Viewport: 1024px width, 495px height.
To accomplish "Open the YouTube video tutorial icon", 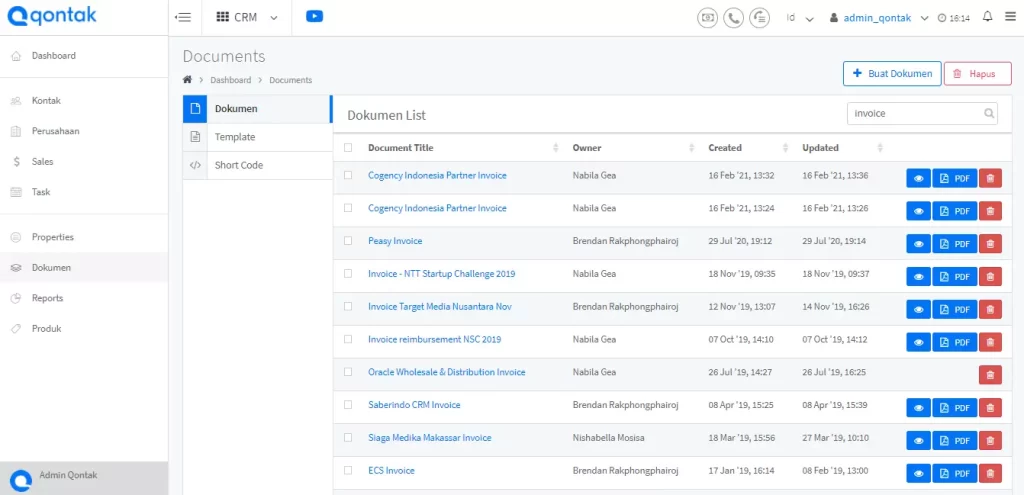I will pyautogui.click(x=314, y=17).
